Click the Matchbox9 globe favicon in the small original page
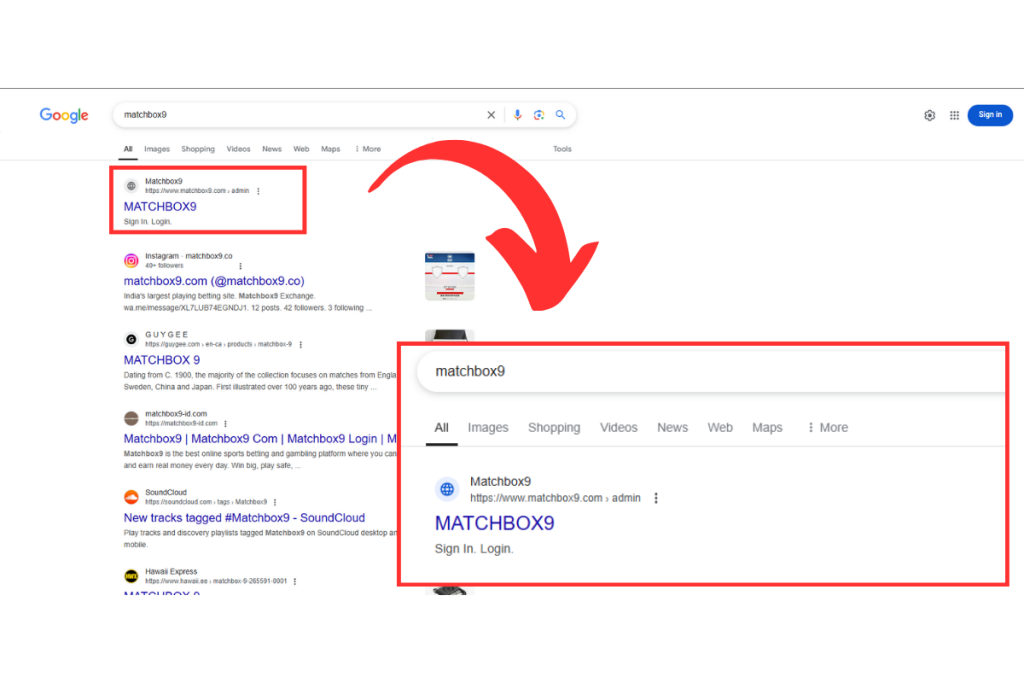The height and width of the screenshot is (683, 1024). (x=131, y=186)
